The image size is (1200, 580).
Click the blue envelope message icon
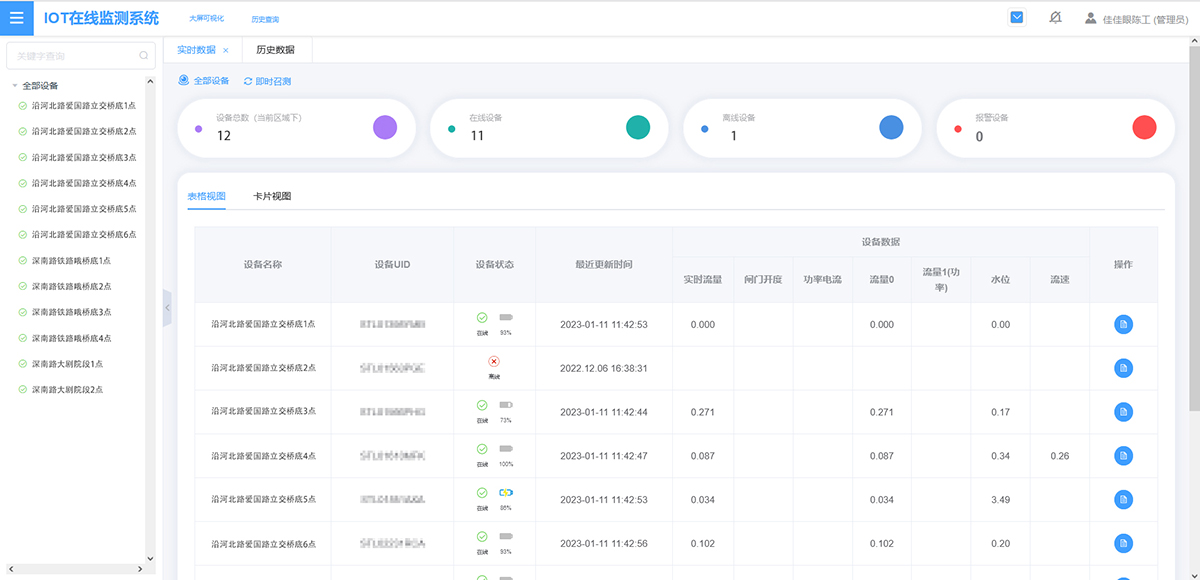[1017, 18]
